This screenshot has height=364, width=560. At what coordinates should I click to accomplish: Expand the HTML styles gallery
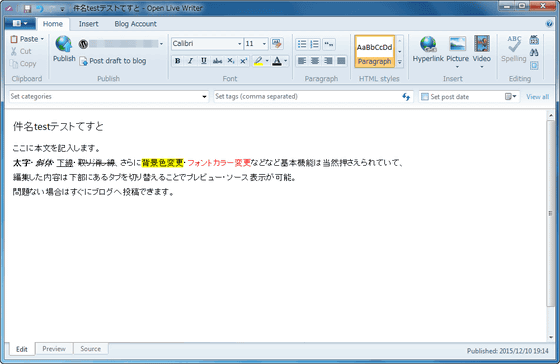(x=400, y=62)
